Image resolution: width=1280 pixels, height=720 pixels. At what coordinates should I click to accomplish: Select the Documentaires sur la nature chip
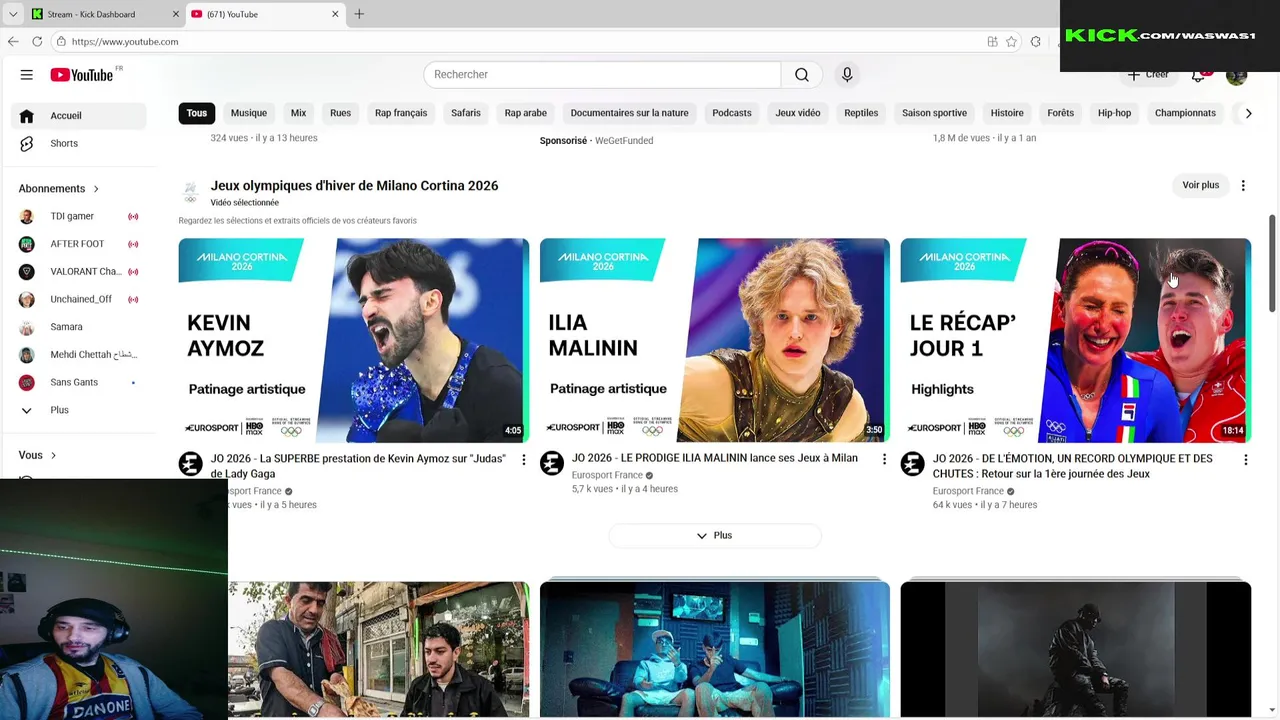[x=629, y=113]
